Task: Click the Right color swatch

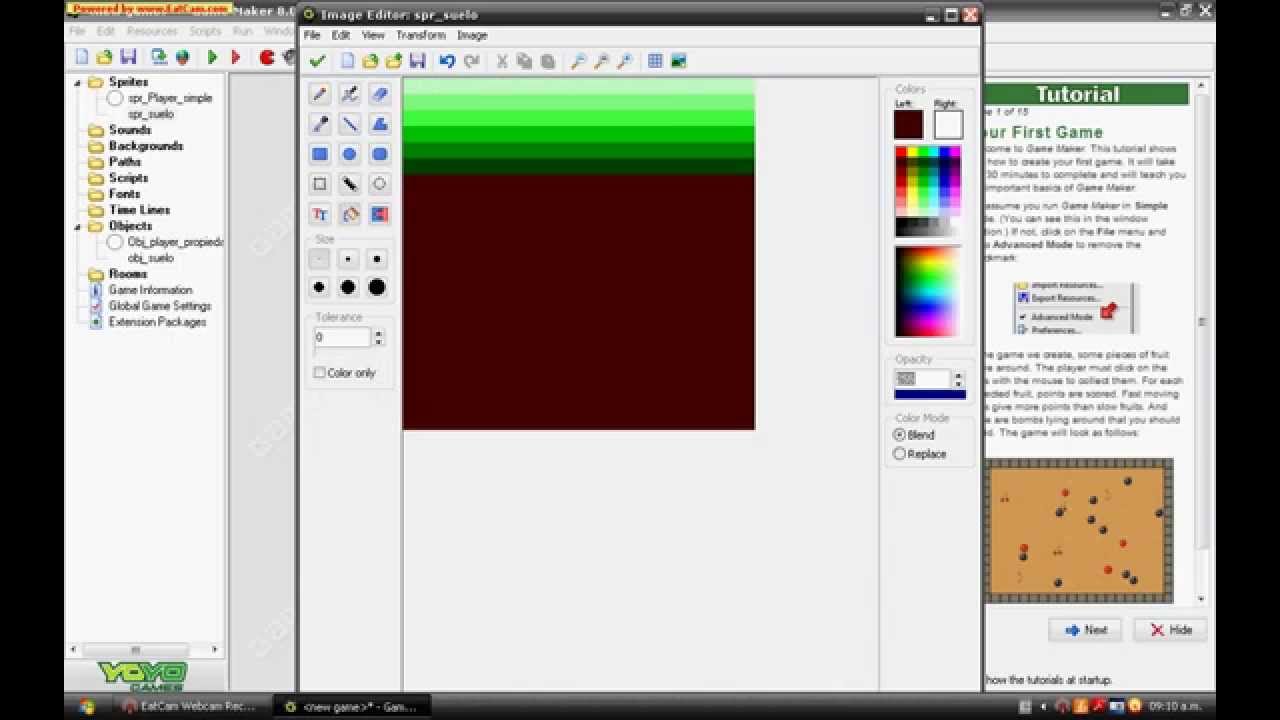Action: click(948, 124)
